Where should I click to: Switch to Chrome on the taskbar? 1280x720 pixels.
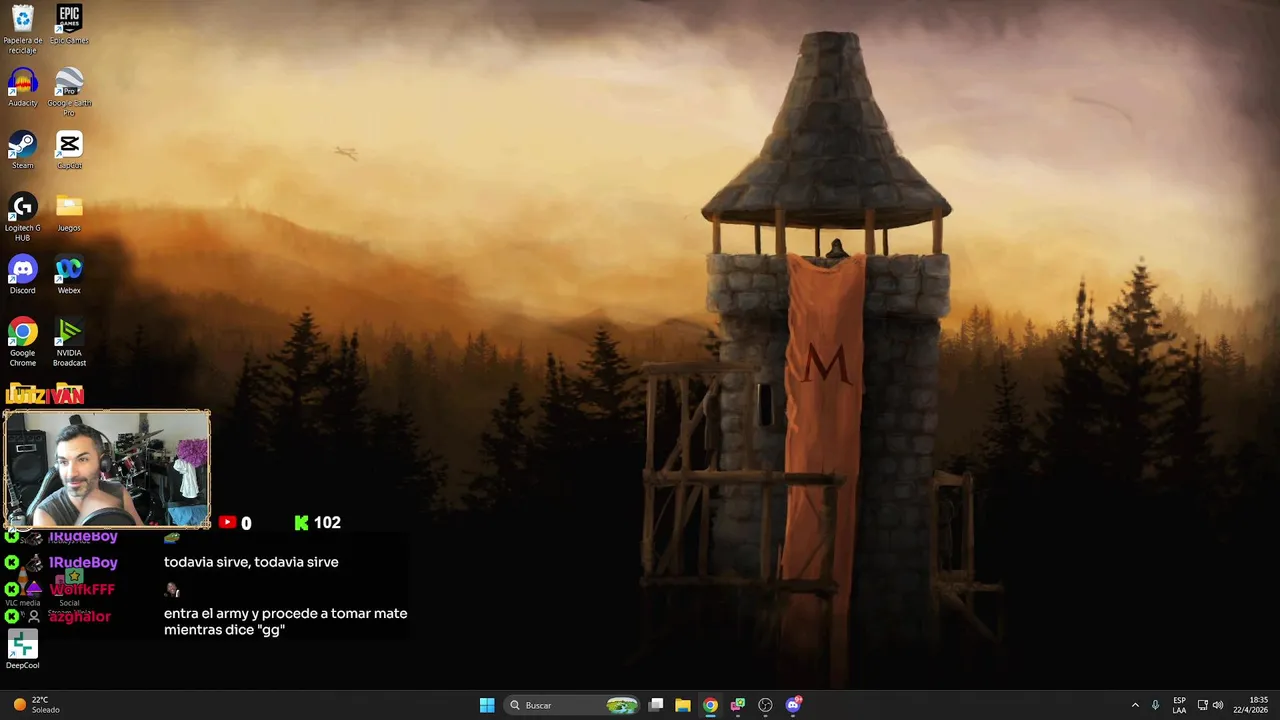710,705
